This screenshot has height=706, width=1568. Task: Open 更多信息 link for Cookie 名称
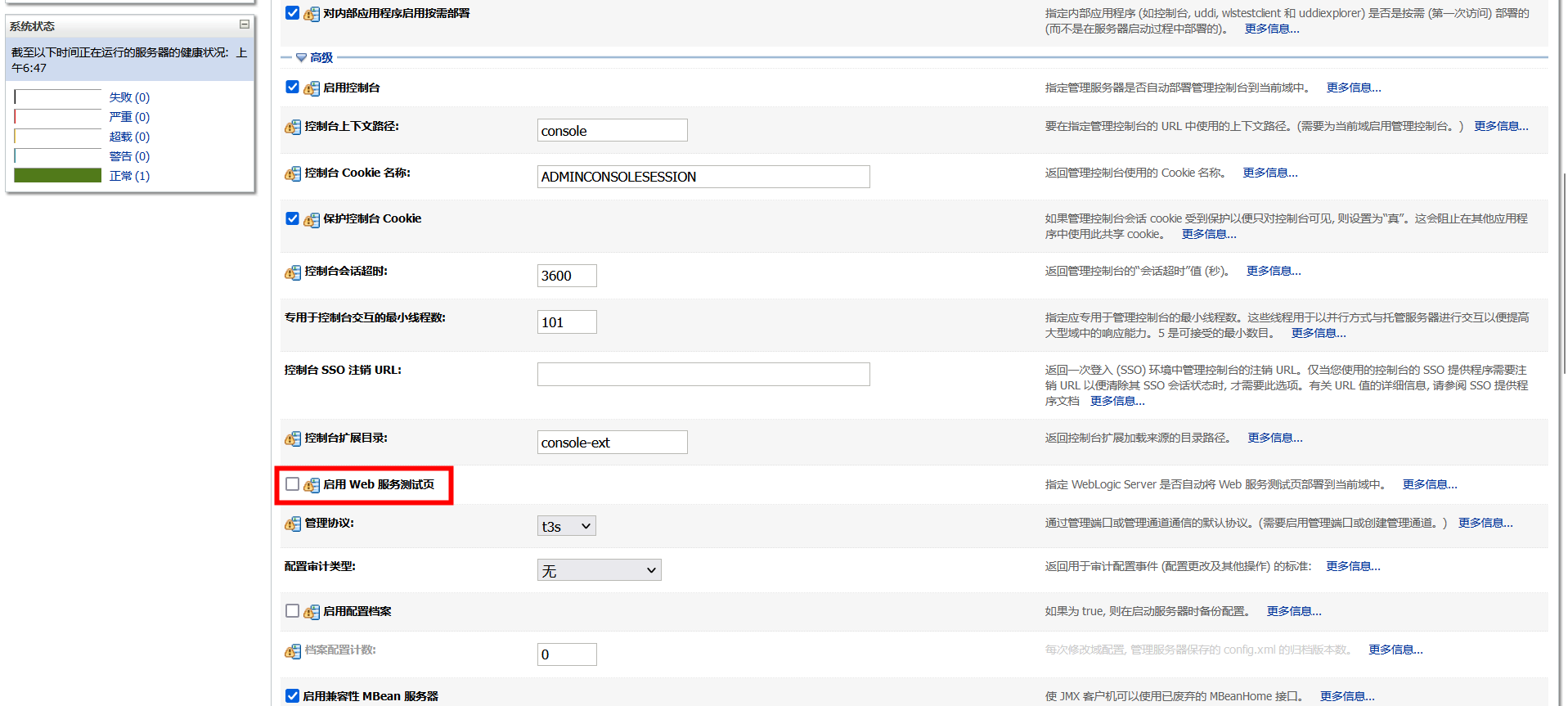click(1270, 173)
